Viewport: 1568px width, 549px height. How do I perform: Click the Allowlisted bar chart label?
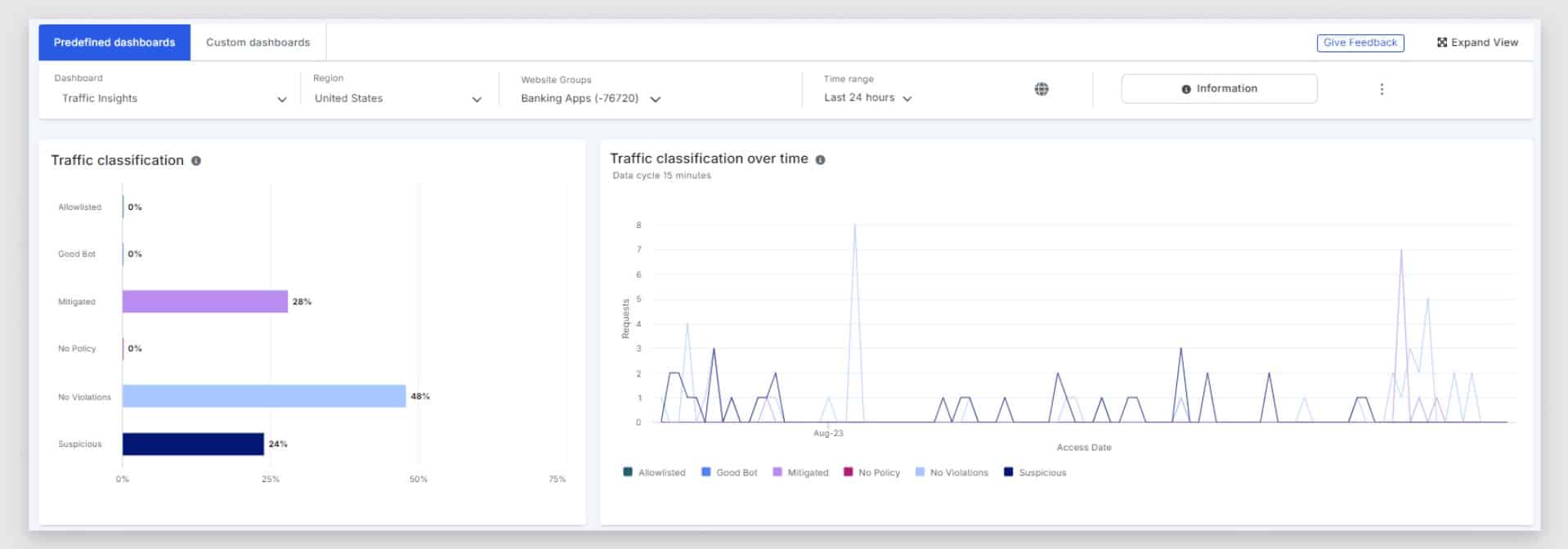click(x=79, y=208)
